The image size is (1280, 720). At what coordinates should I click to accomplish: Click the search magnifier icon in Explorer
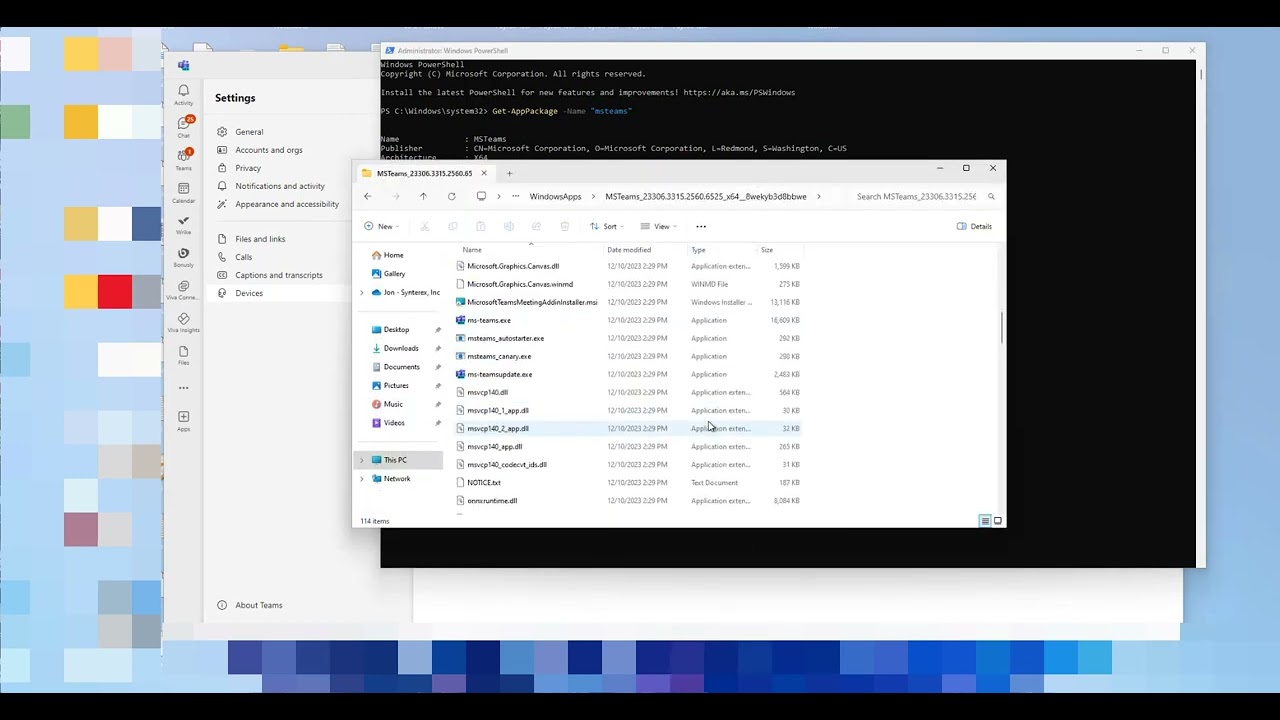[x=991, y=196]
